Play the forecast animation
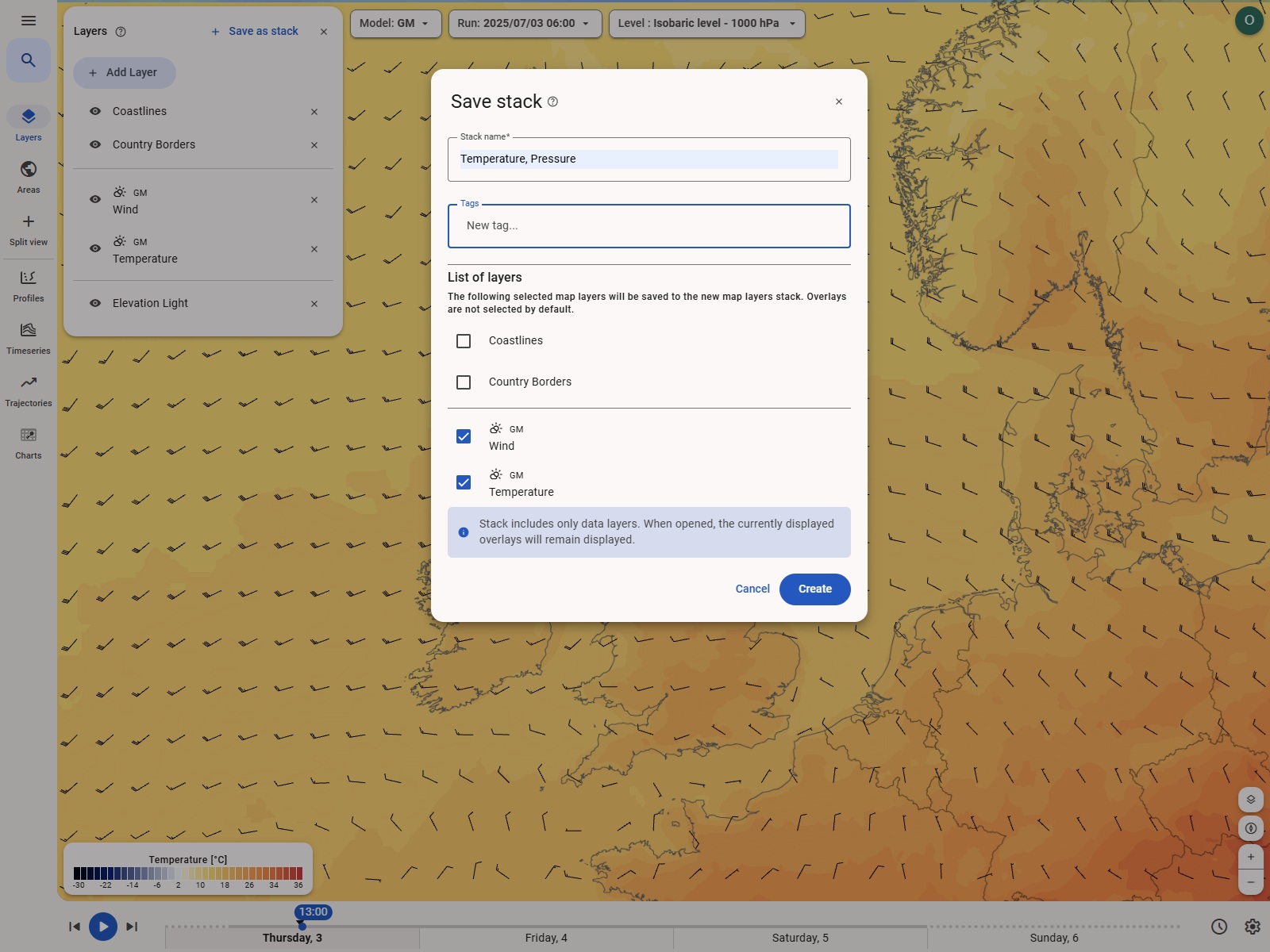Viewport: 1270px width, 952px height. [x=103, y=927]
